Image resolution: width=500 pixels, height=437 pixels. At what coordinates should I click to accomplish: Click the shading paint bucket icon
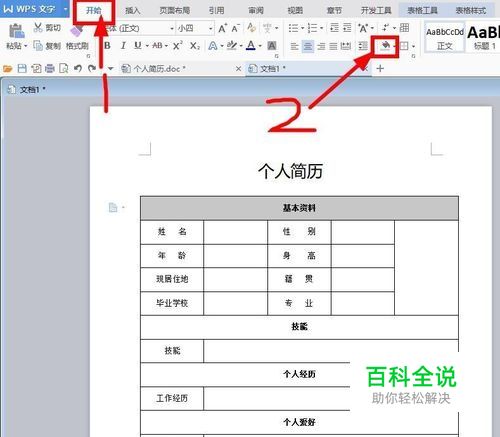coord(385,45)
